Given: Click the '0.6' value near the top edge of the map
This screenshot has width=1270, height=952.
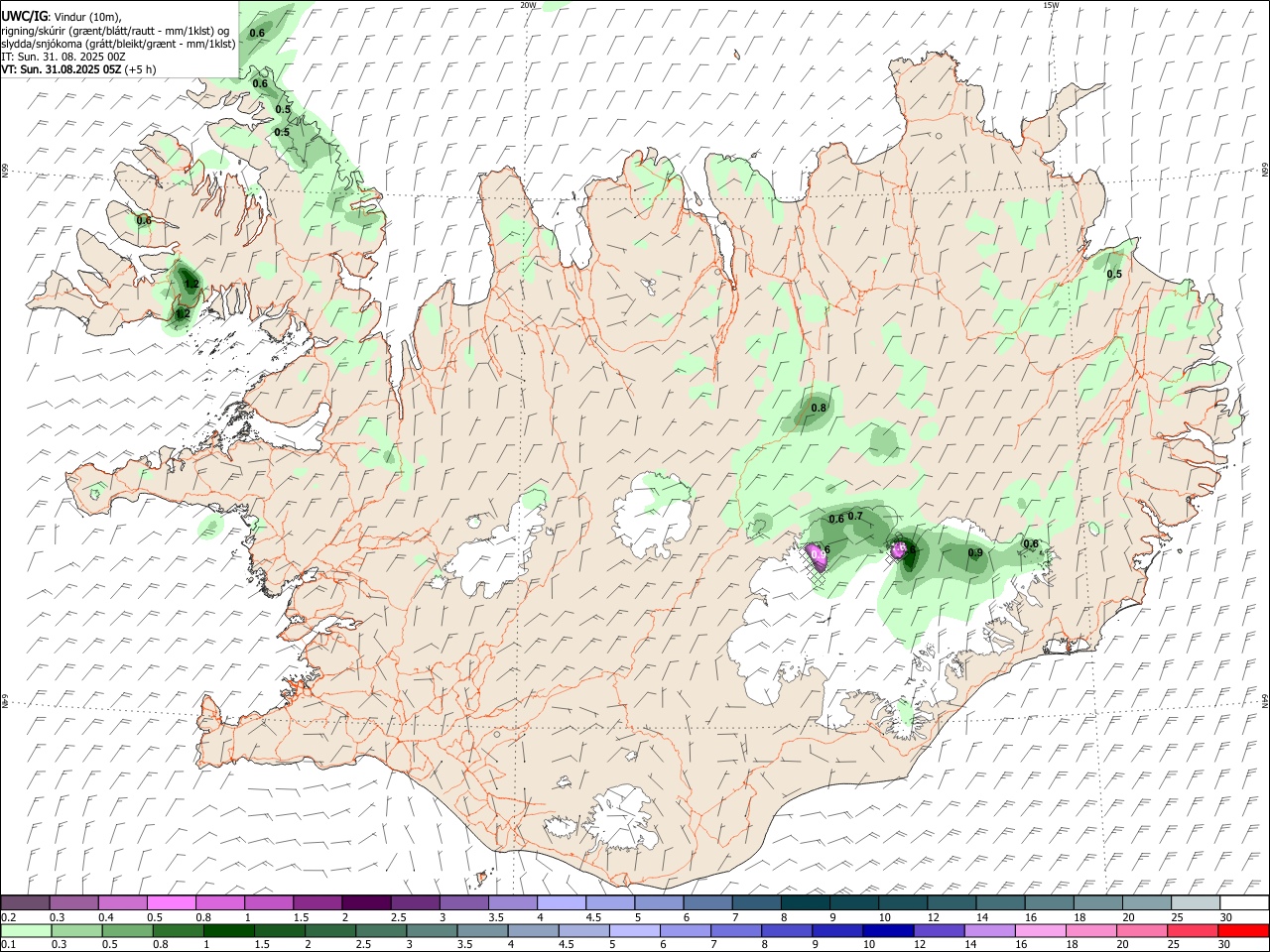Looking at the screenshot, I should coord(257,34).
